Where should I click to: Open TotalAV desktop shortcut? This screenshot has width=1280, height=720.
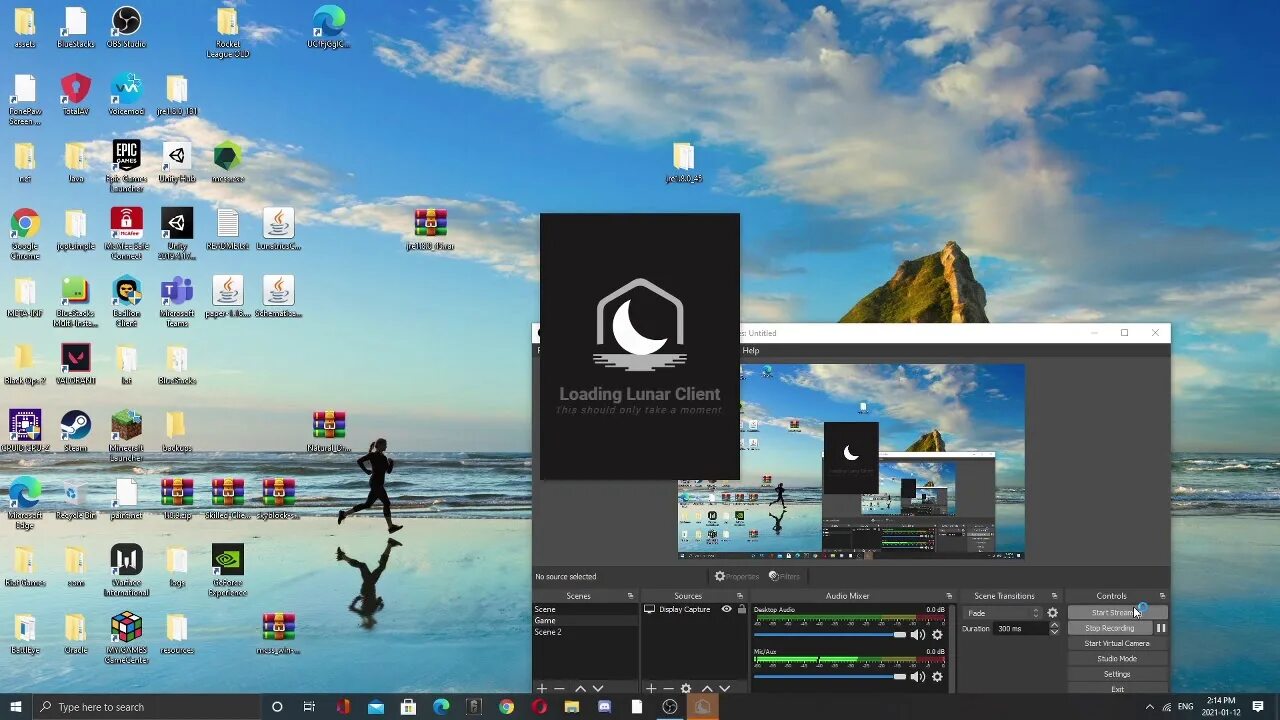[x=76, y=94]
